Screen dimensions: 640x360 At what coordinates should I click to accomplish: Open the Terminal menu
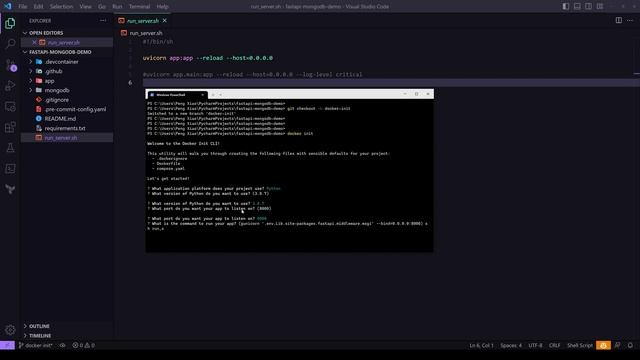pos(139,7)
